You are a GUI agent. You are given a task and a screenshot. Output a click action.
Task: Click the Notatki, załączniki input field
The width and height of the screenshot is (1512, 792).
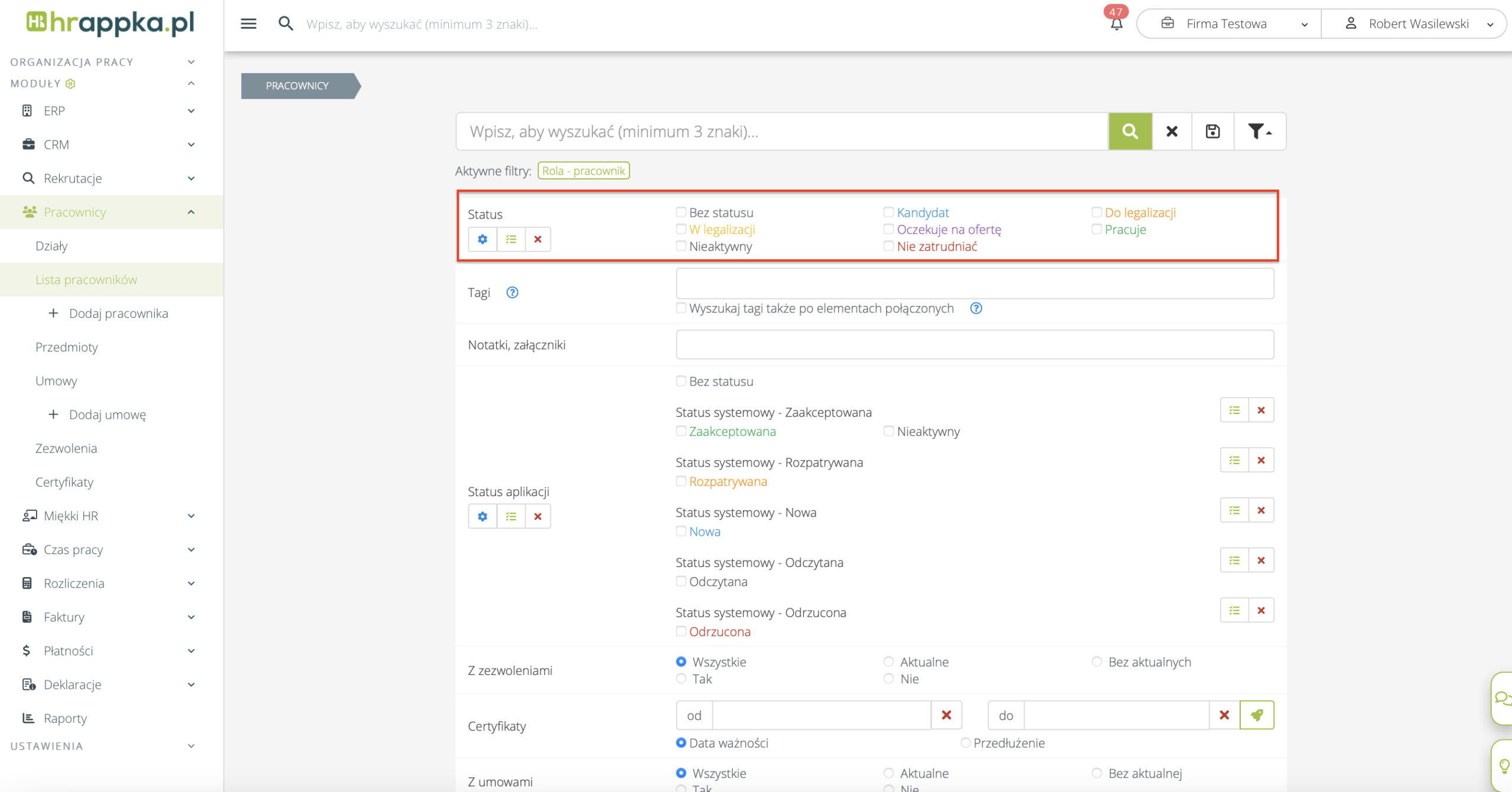(x=975, y=344)
